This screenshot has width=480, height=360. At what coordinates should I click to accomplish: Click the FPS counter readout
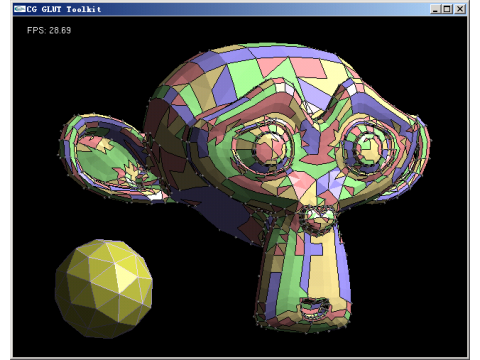point(49,30)
